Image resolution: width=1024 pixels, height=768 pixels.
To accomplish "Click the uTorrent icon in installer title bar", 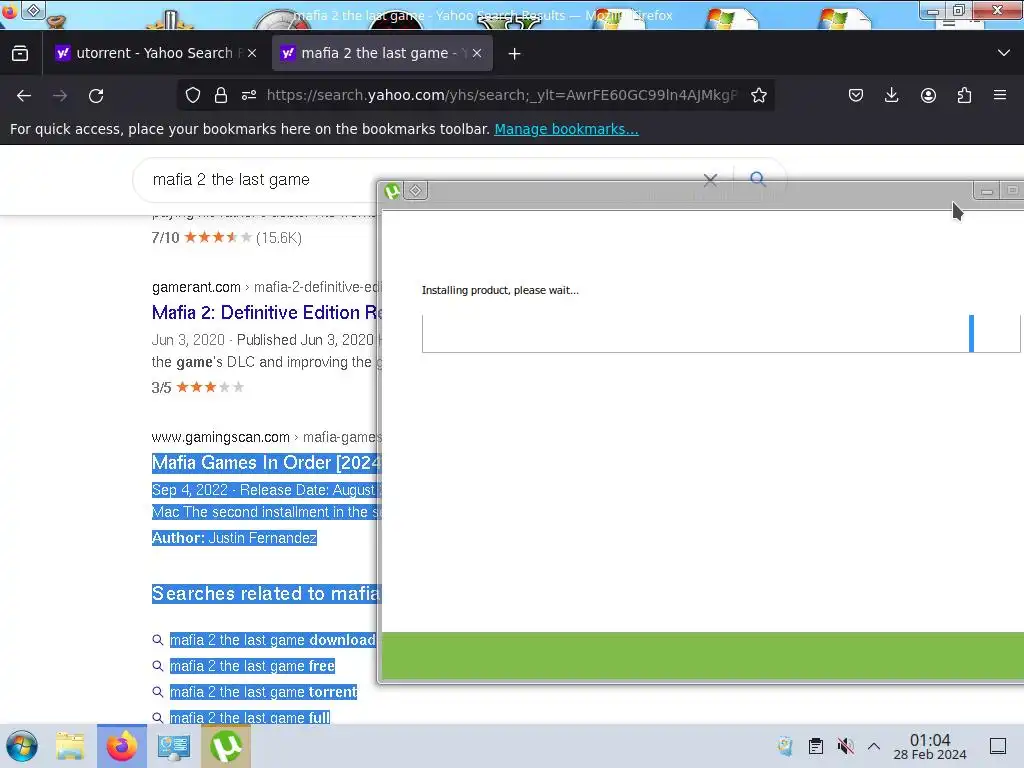I will [x=392, y=191].
